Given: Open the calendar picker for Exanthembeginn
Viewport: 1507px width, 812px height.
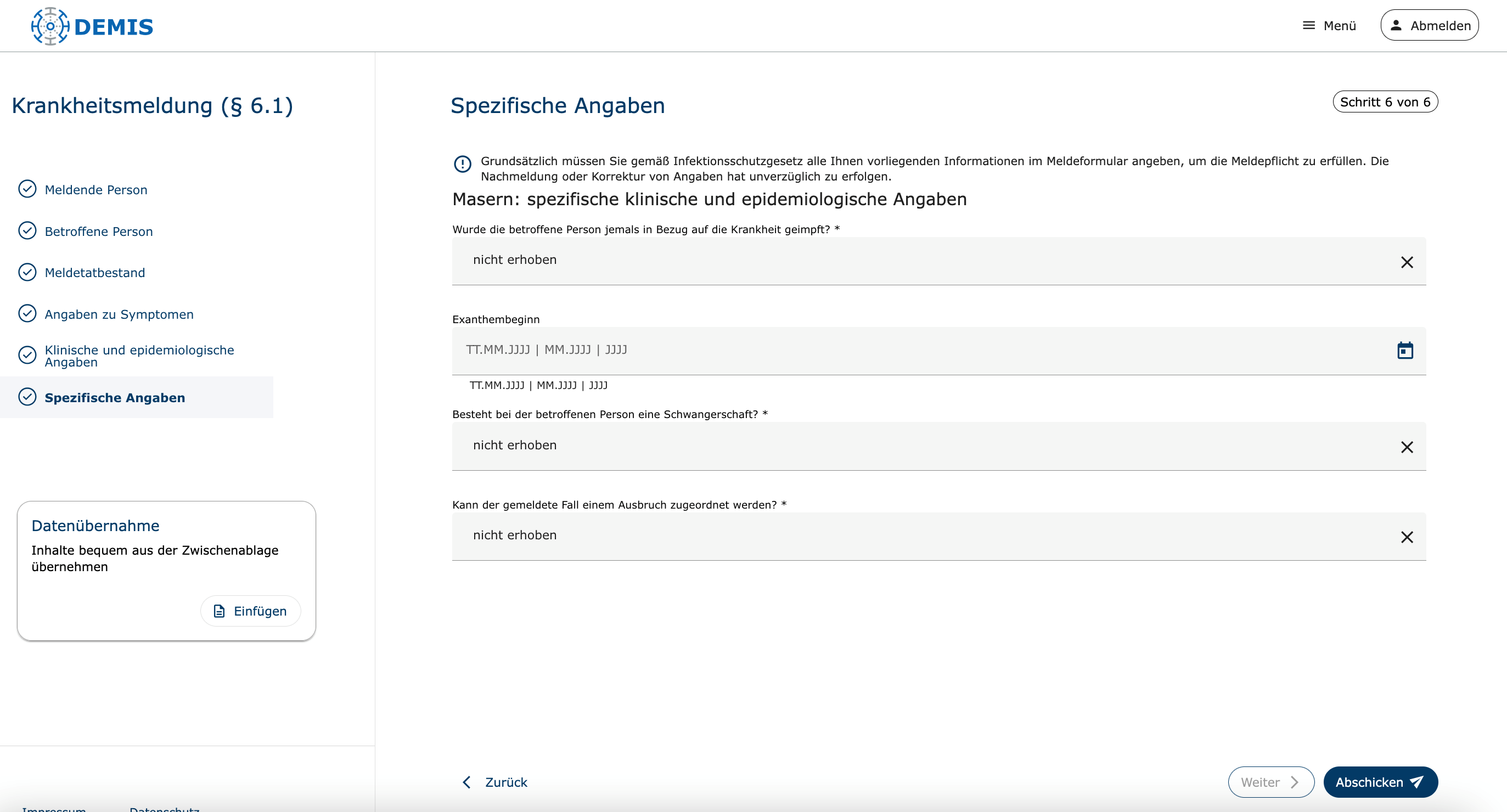Looking at the screenshot, I should (x=1404, y=351).
